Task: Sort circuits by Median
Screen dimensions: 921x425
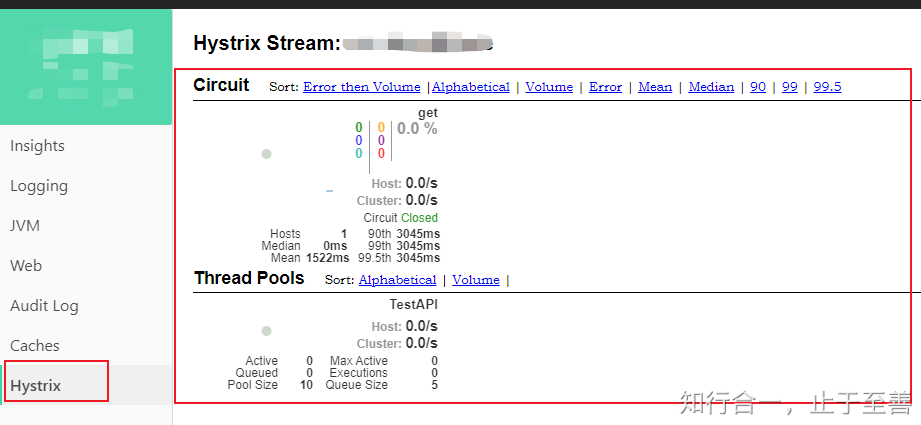Action: point(711,87)
